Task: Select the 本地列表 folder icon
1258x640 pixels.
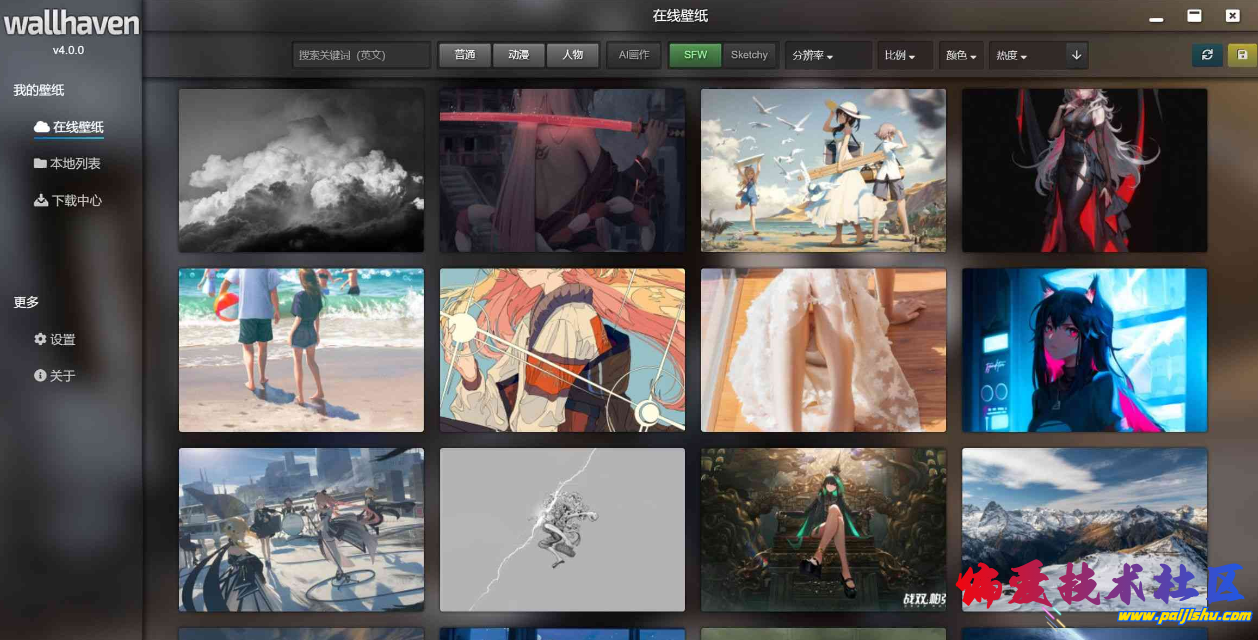Action: [x=39, y=163]
